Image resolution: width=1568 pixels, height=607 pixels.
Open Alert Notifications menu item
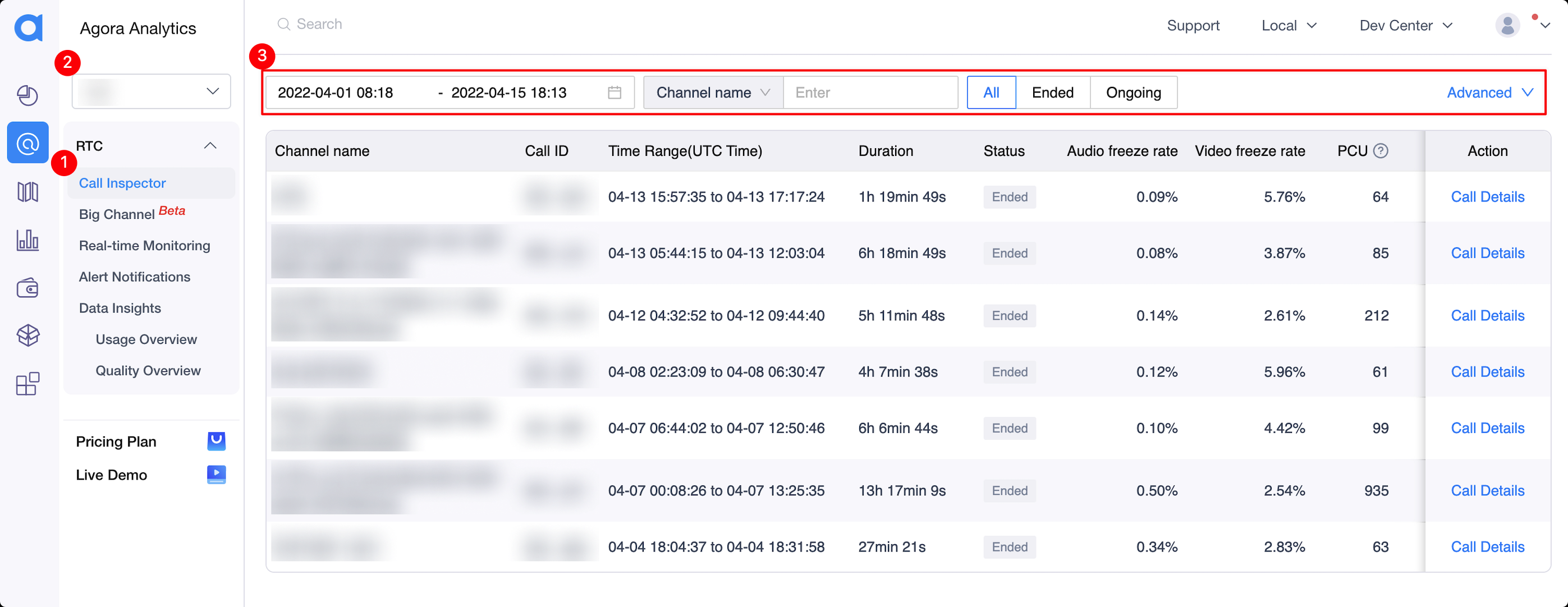point(135,277)
